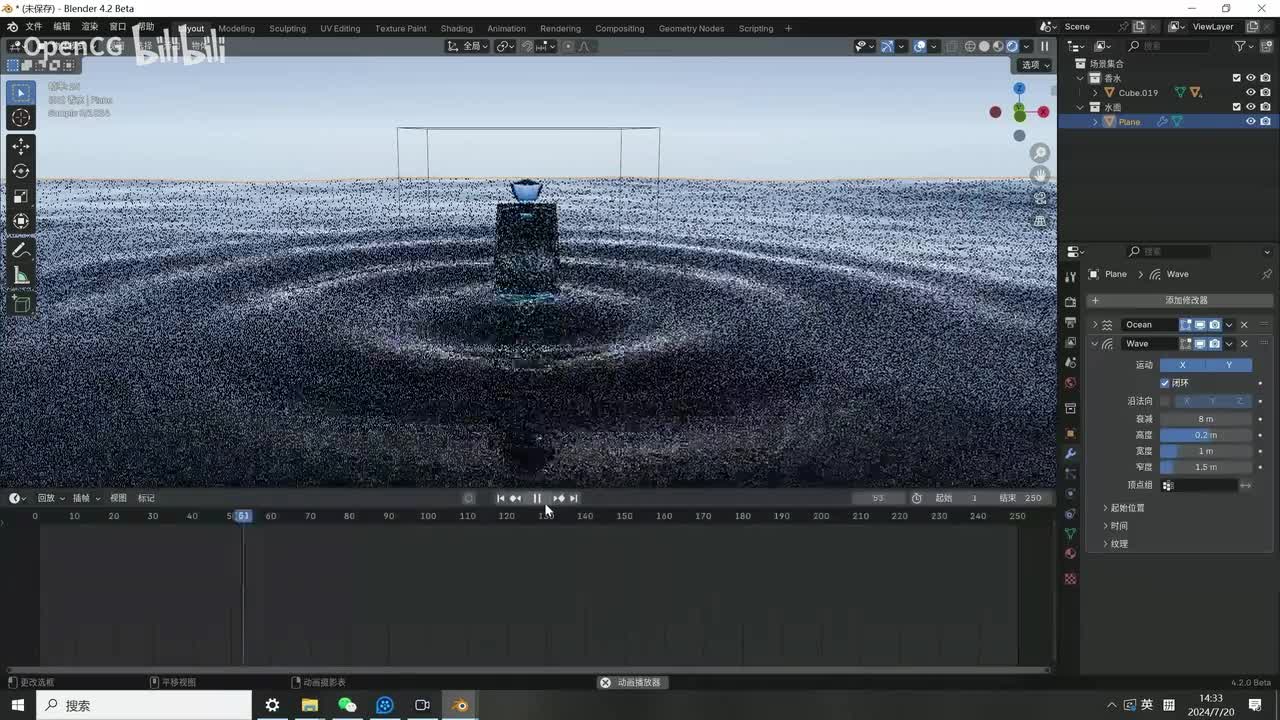Switch to the Modeling workspace tab
Viewport: 1280px width, 720px height.
236,28
